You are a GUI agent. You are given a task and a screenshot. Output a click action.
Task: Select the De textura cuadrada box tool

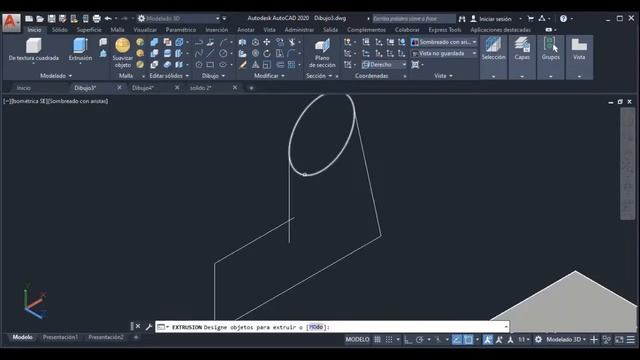click(33, 49)
